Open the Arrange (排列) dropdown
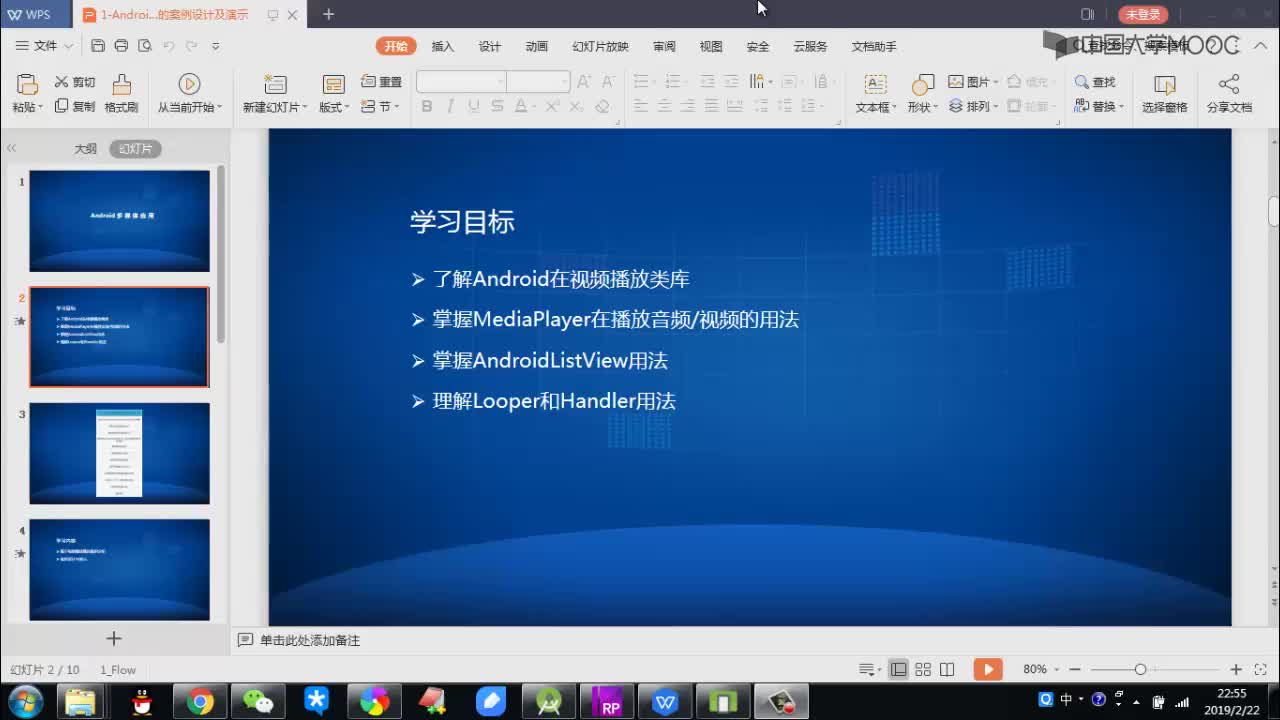The height and width of the screenshot is (720, 1280). (x=973, y=106)
